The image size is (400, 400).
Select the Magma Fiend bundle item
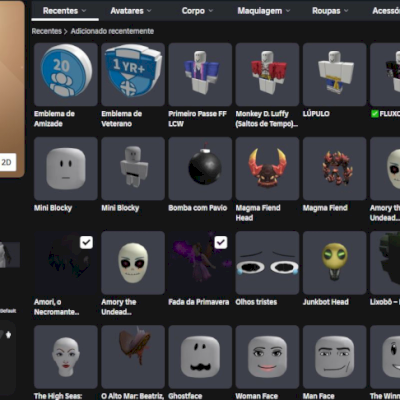point(335,168)
